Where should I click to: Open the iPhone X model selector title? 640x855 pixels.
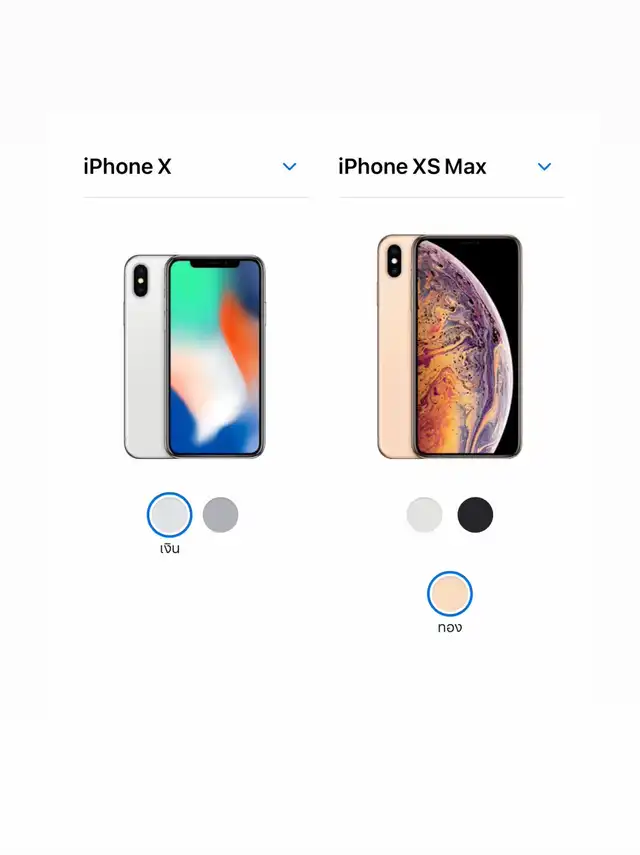[x=127, y=166]
